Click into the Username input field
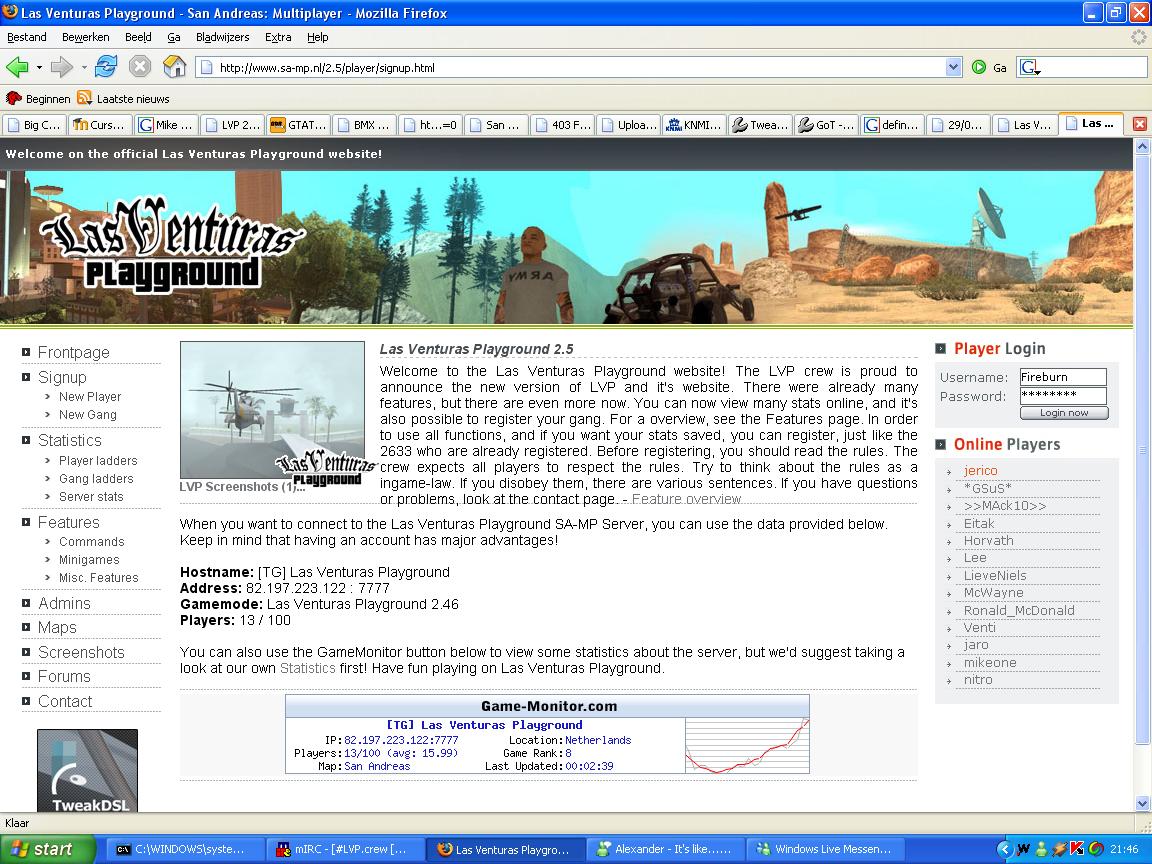 [1062, 377]
